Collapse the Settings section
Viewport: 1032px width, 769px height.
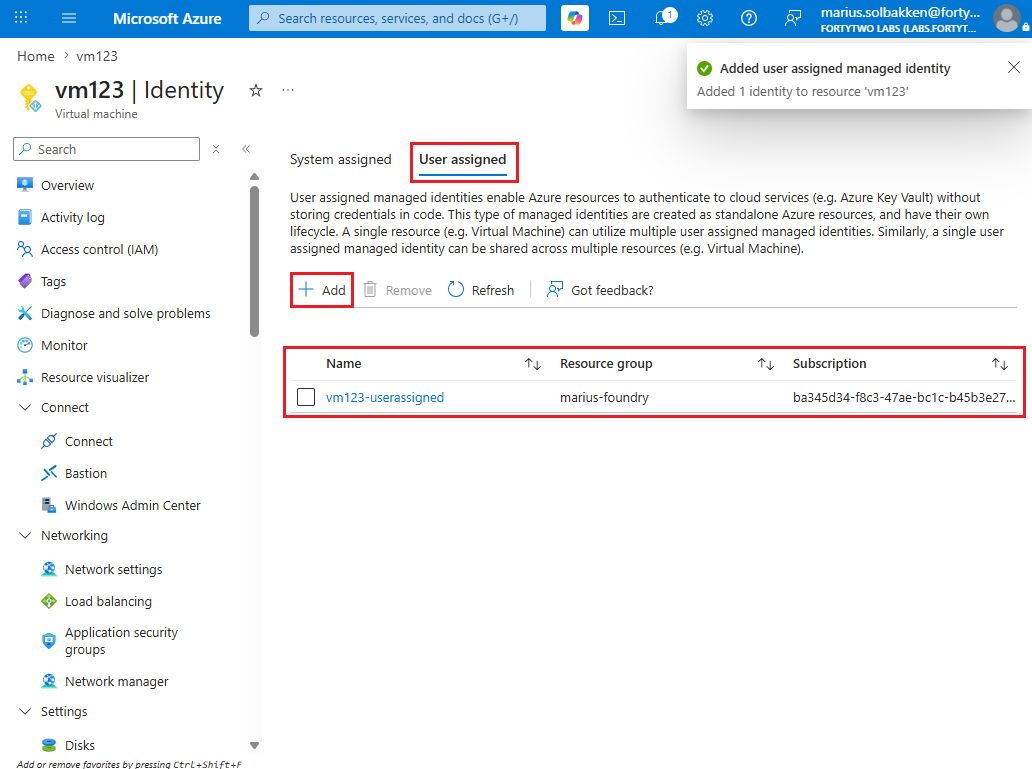(25, 711)
